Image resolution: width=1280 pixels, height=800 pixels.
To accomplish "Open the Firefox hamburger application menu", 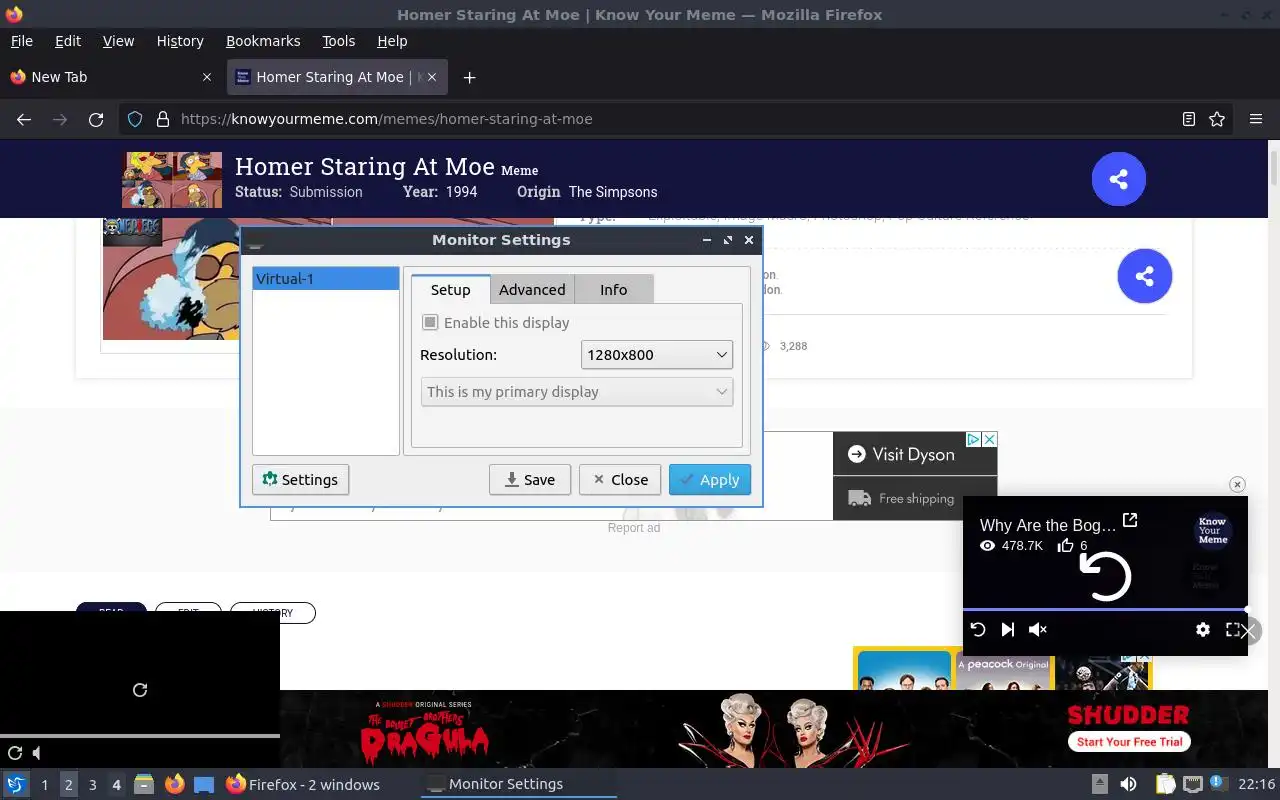I will click(x=1256, y=119).
